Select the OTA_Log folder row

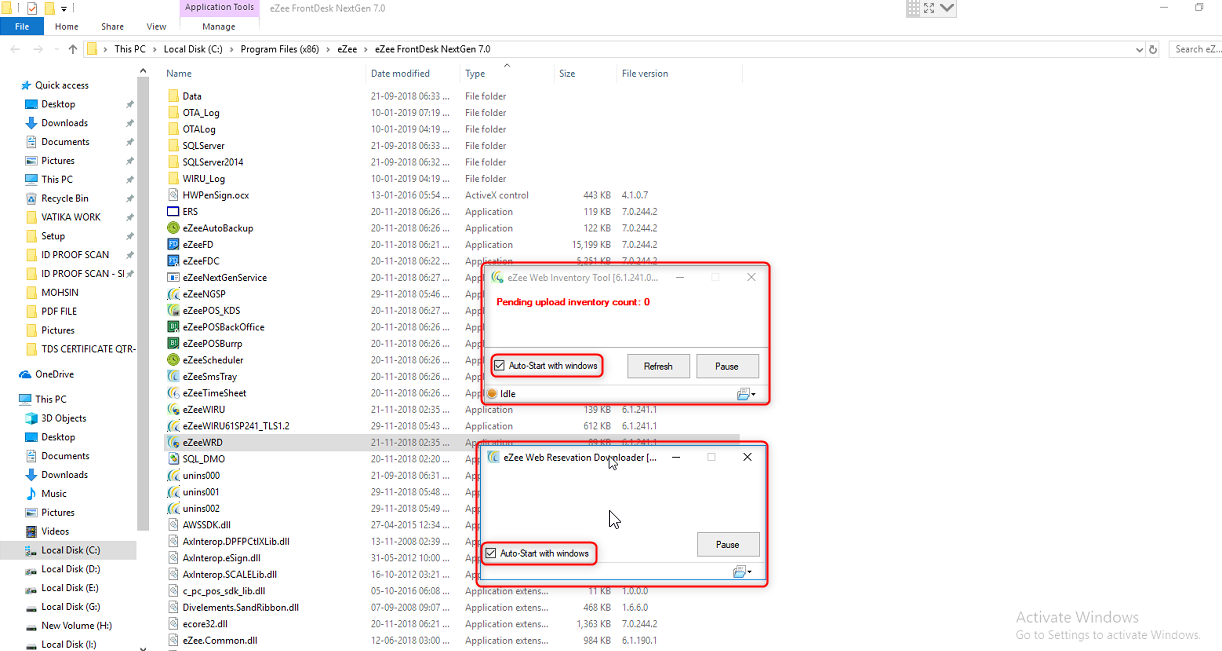coord(453,113)
